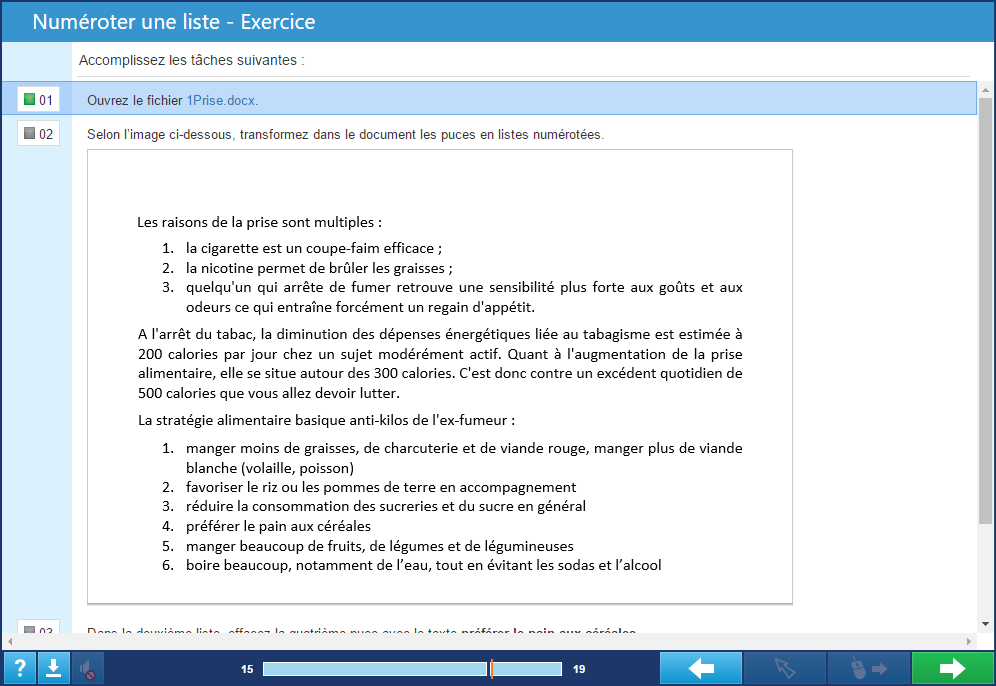Select task step 01 box
This screenshot has height=686, width=996.
point(38,99)
